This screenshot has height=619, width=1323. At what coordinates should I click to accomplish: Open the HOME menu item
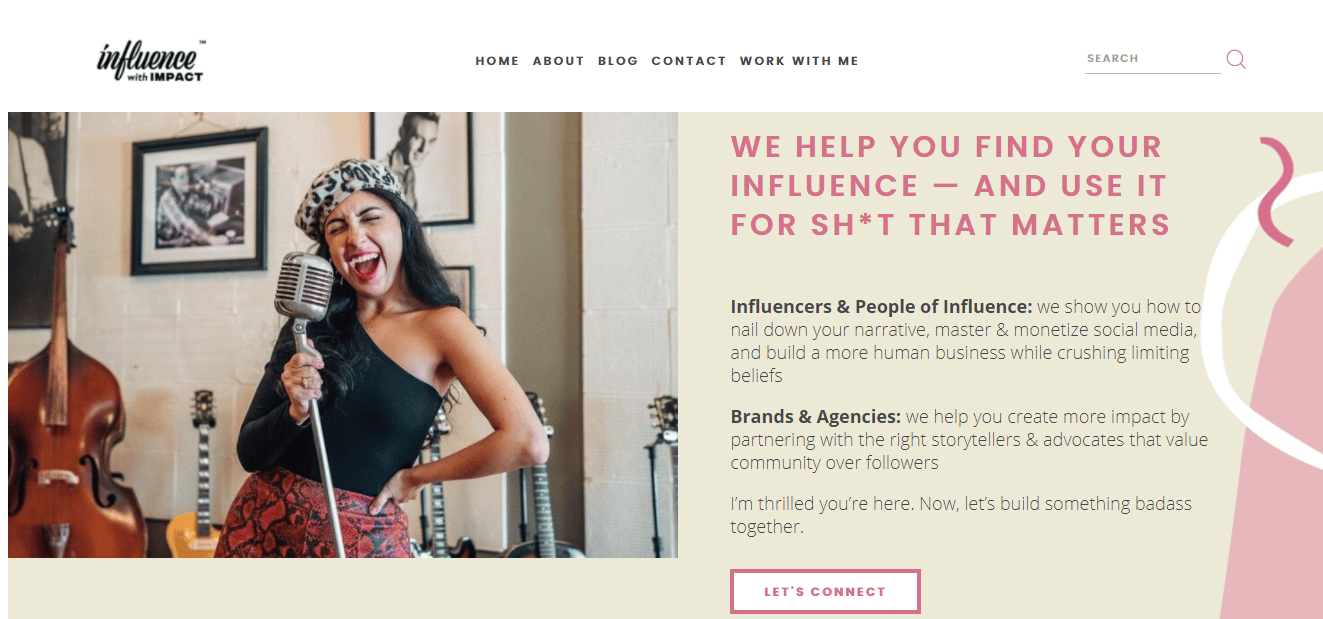[497, 61]
